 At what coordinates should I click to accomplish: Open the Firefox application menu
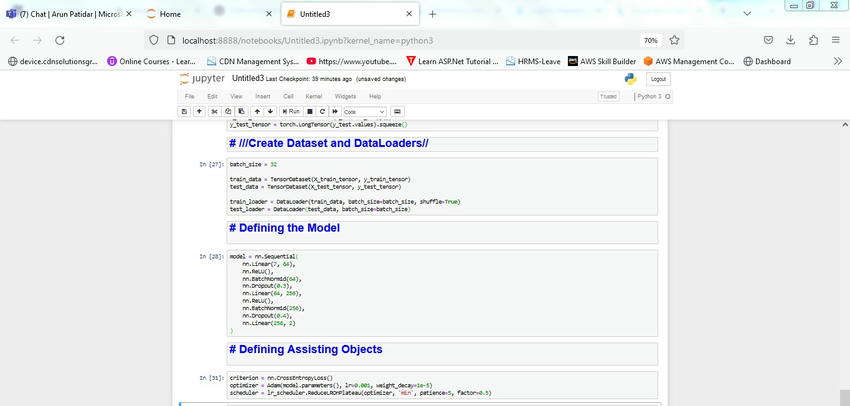pyautogui.click(x=835, y=40)
